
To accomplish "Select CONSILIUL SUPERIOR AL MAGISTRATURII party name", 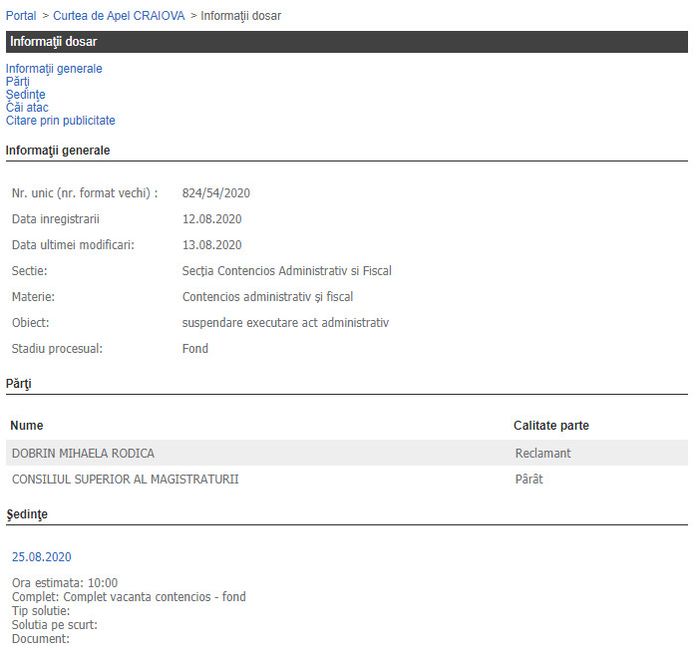I will pos(125,479).
